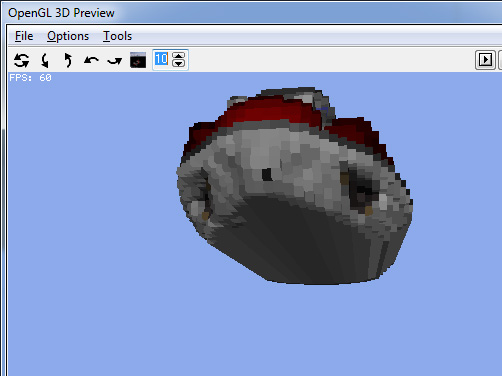Rotate model with the left-curving arrow icon
This screenshot has height=376, width=502.
click(x=91, y=60)
